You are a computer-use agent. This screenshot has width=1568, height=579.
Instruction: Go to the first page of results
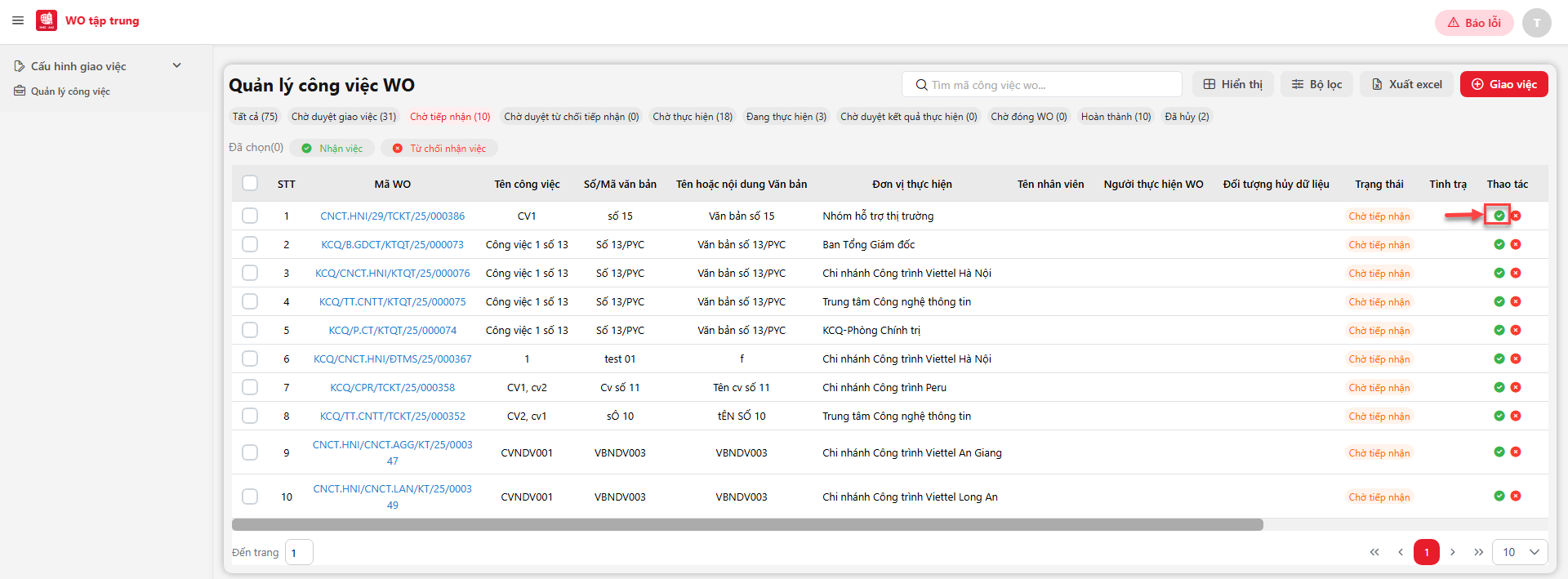tap(1374, 552)
